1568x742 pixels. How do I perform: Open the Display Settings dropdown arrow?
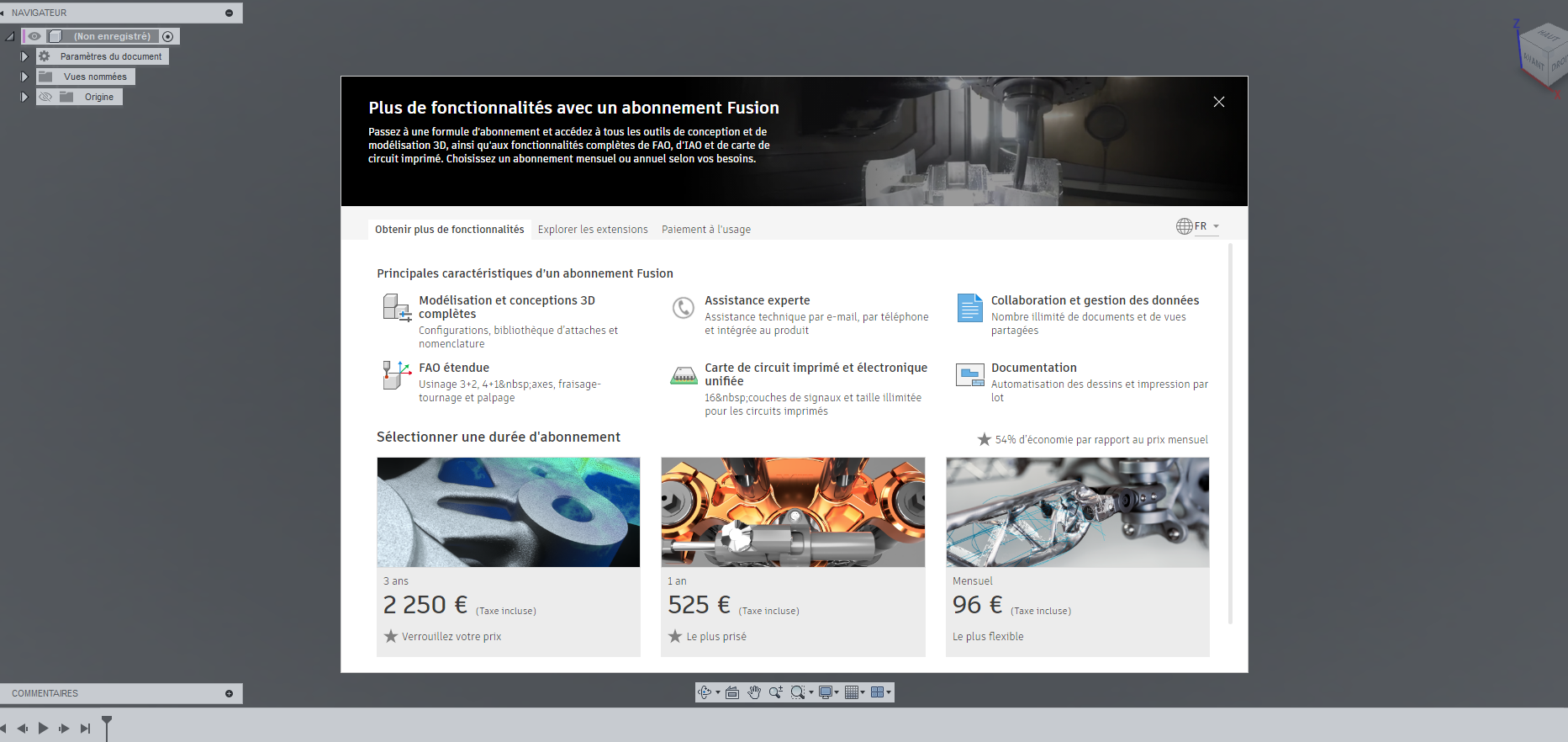837,692
